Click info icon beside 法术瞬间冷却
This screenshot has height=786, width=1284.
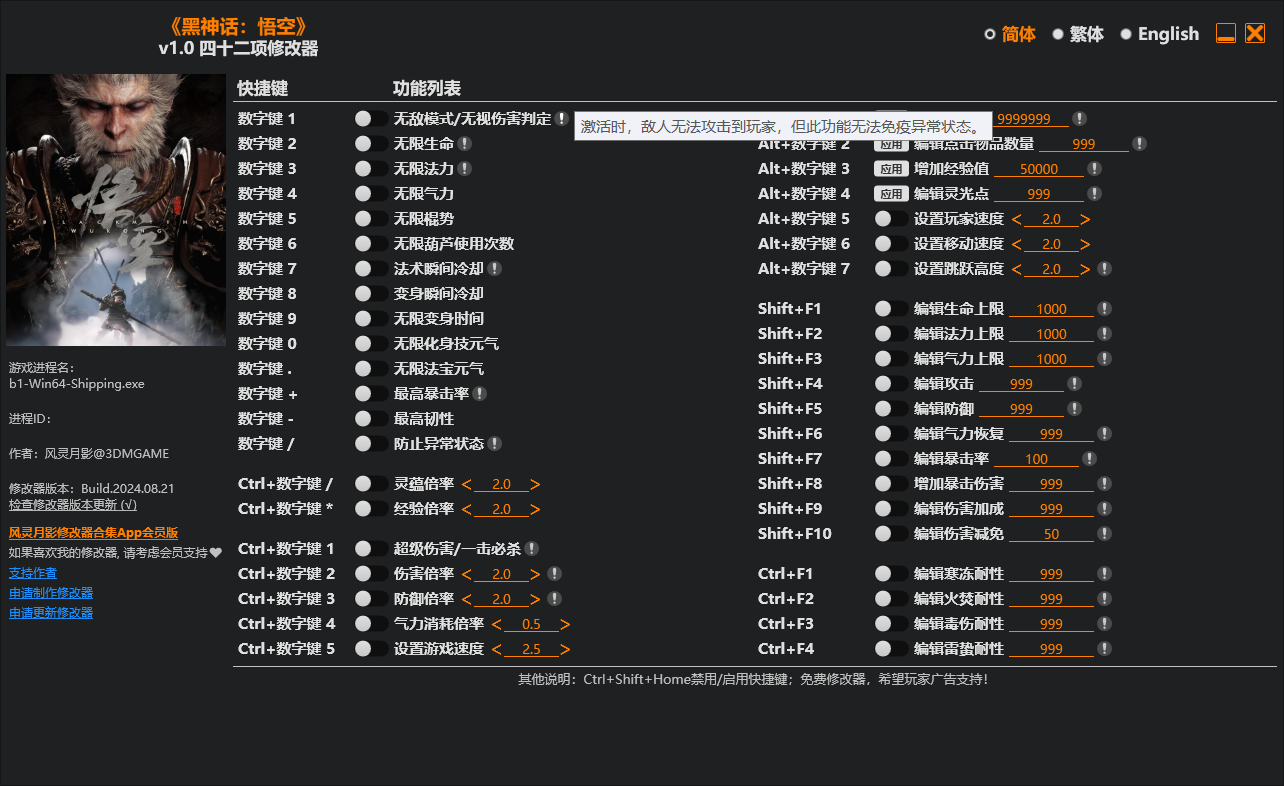[x=495, y=268]
